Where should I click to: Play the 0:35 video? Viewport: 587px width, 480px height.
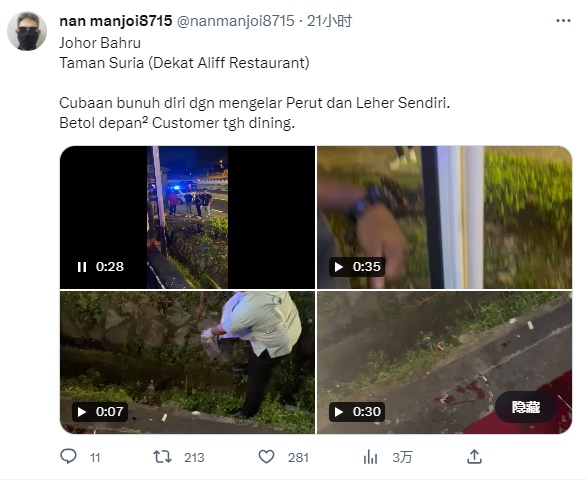339,267
